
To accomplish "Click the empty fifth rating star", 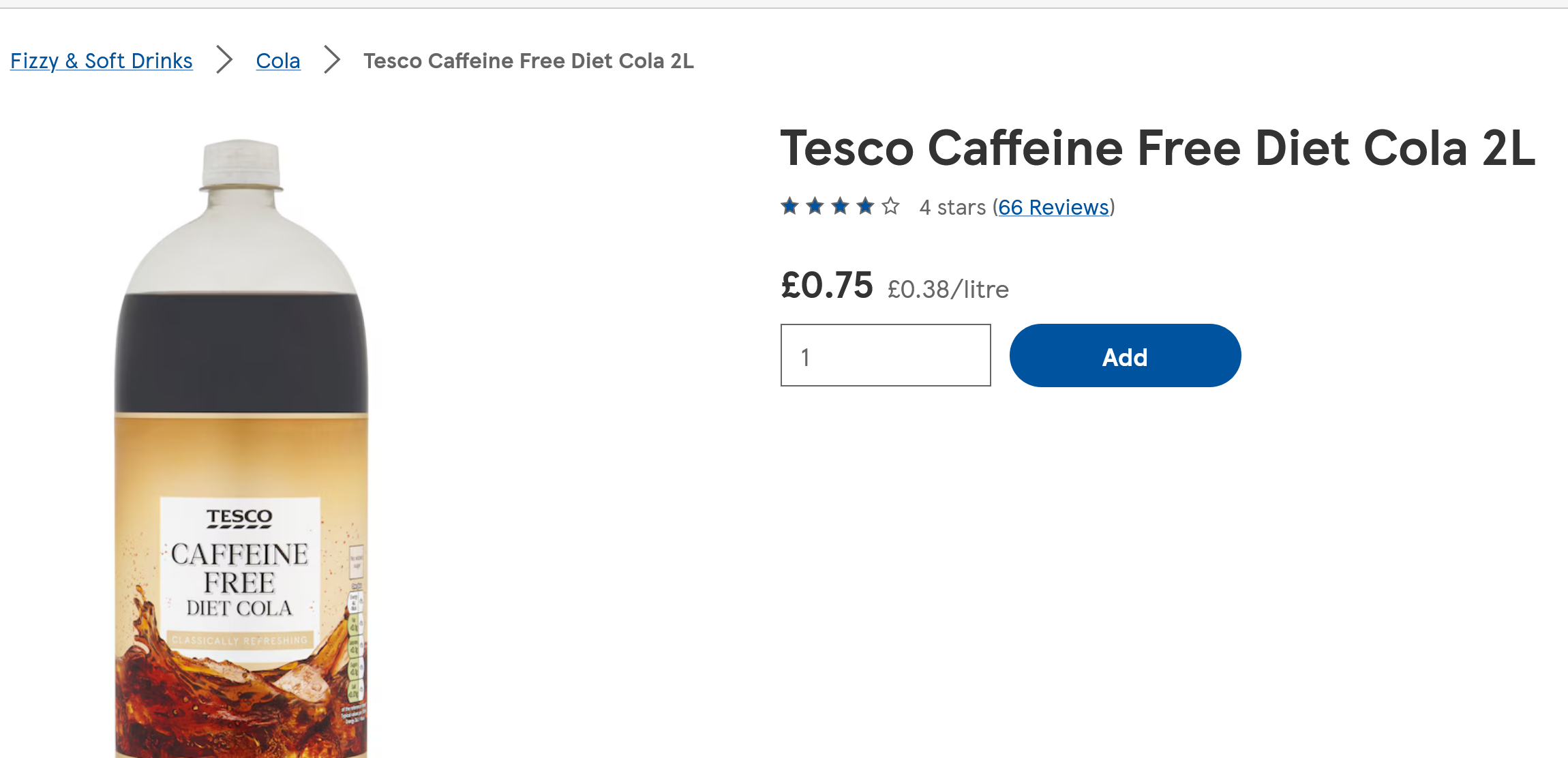I will click(x=891, y=206).
